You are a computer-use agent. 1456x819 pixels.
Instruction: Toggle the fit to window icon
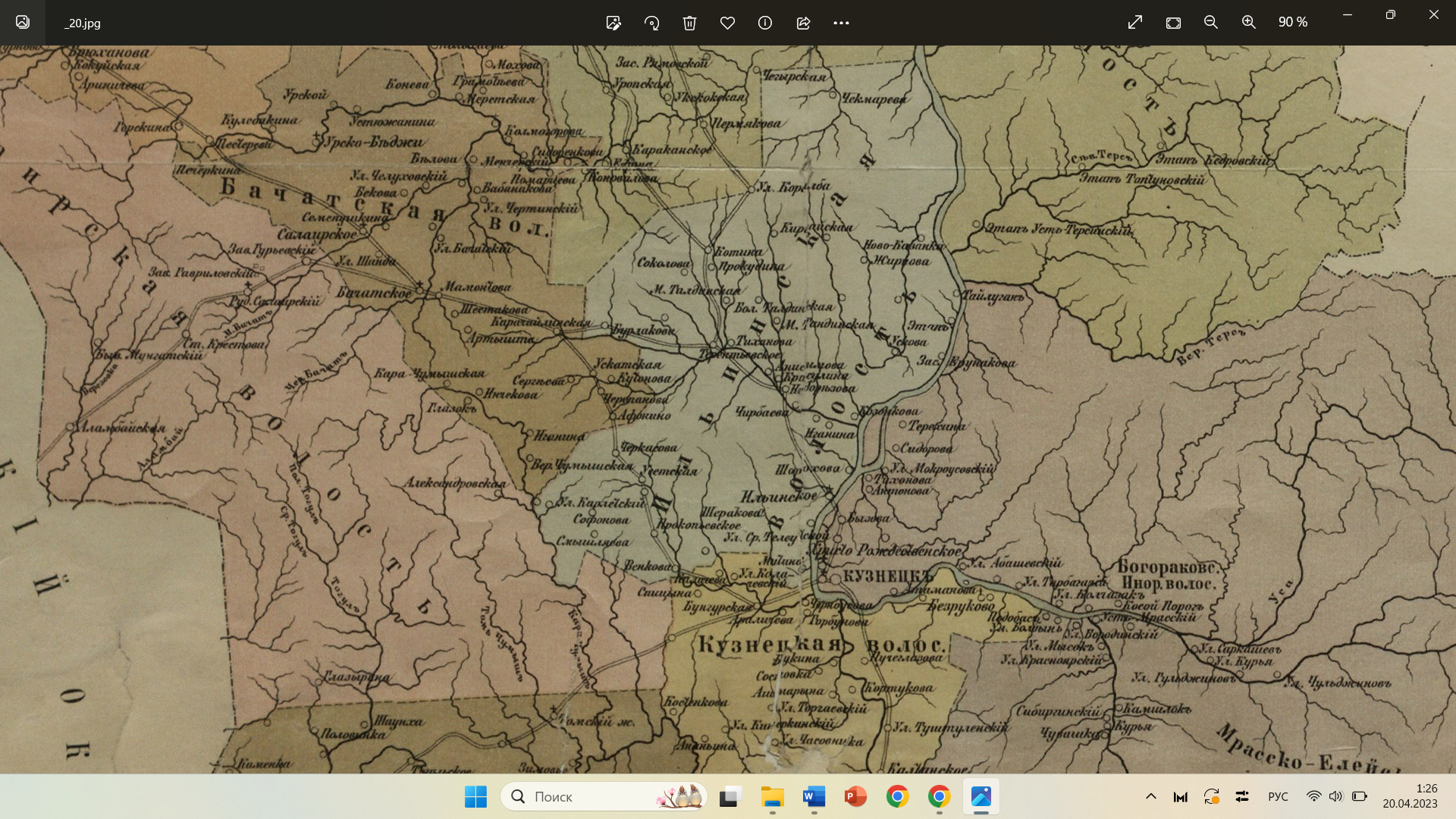point(1173,23)
